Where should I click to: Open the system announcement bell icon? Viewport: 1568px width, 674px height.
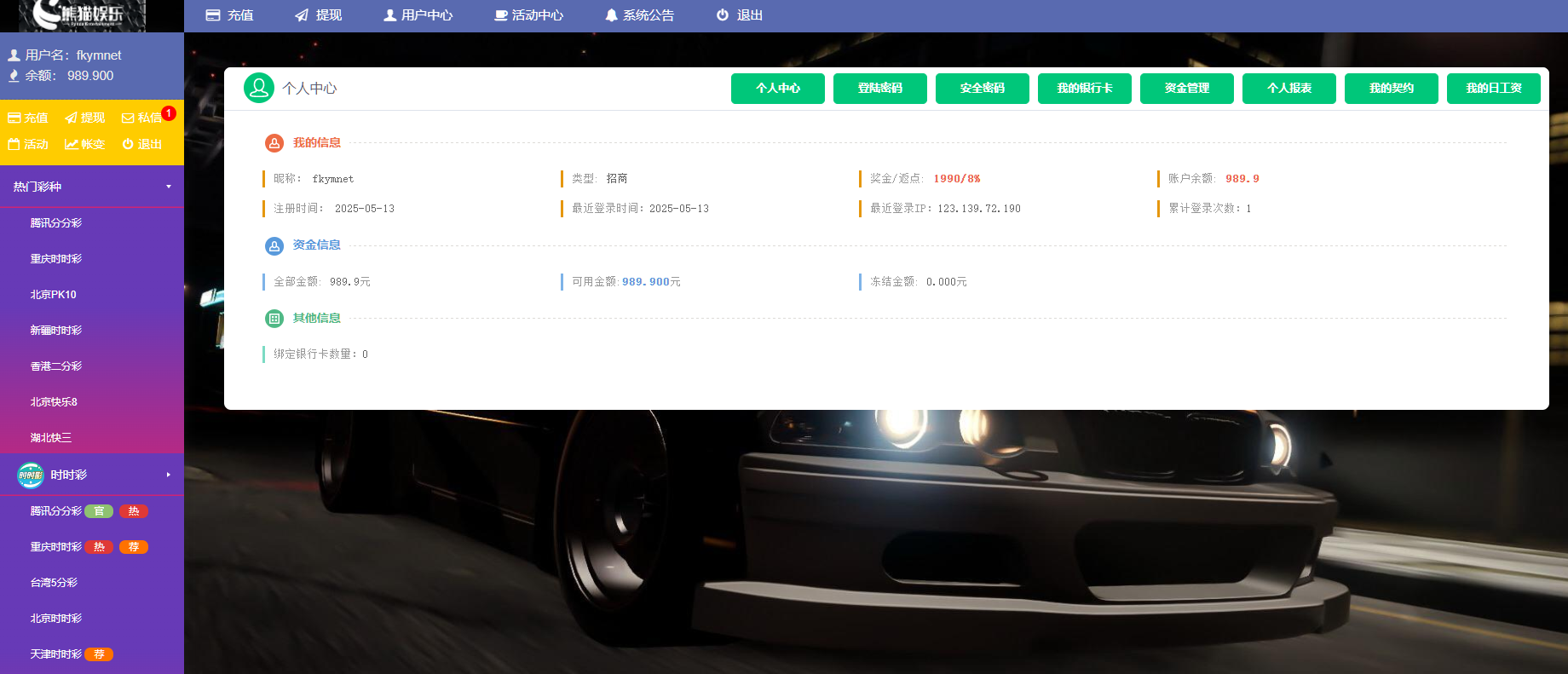(x=611, y=15)
